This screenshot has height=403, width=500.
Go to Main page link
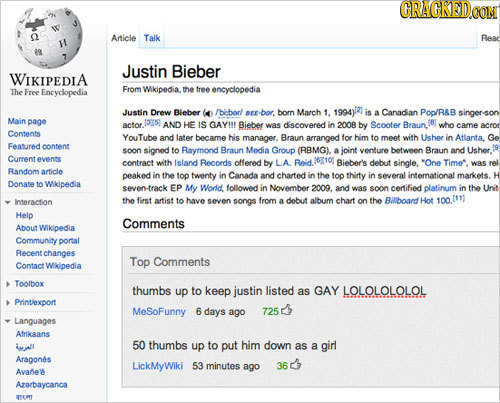click(x=27, y=121)
